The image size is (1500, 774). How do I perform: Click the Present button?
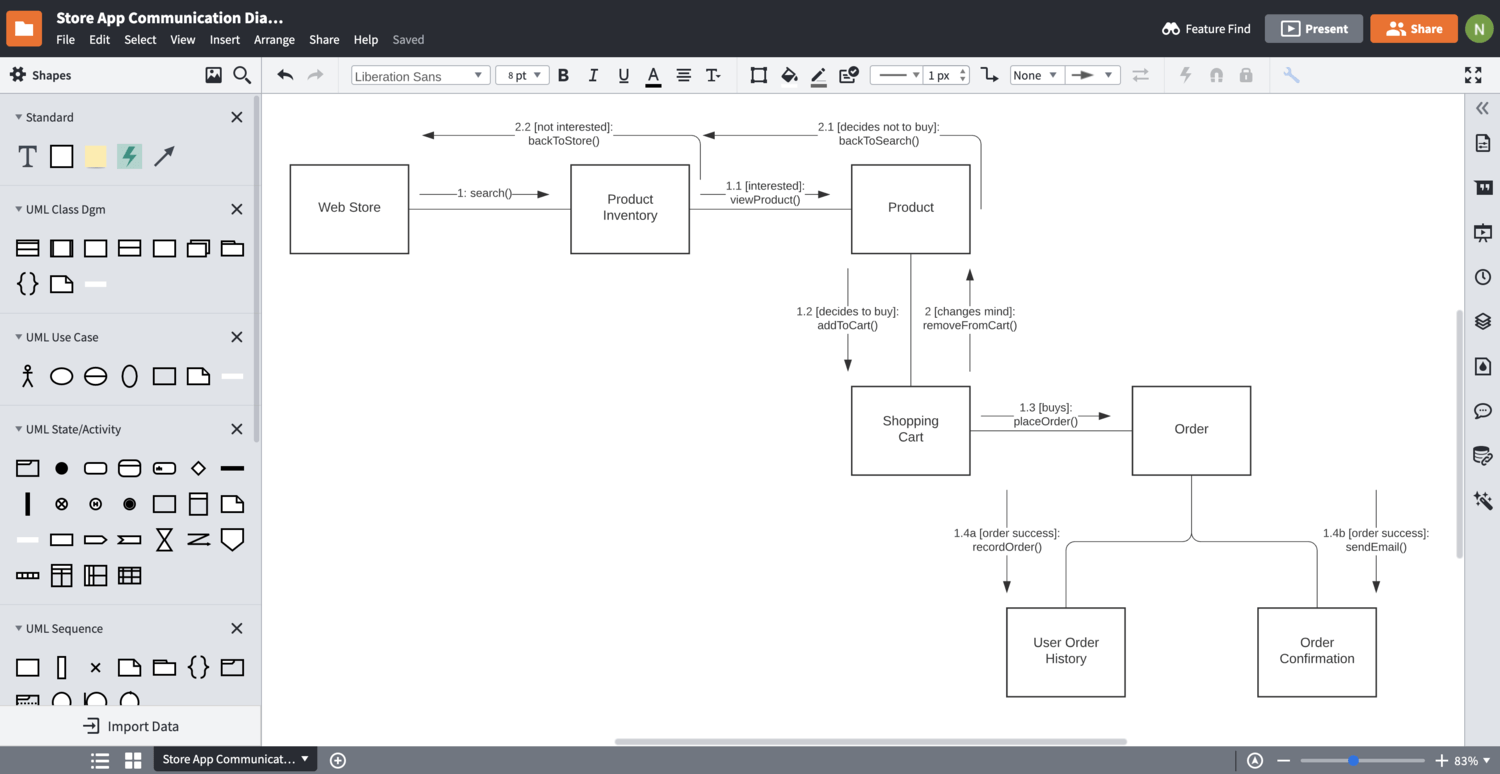click(1313, 28)
